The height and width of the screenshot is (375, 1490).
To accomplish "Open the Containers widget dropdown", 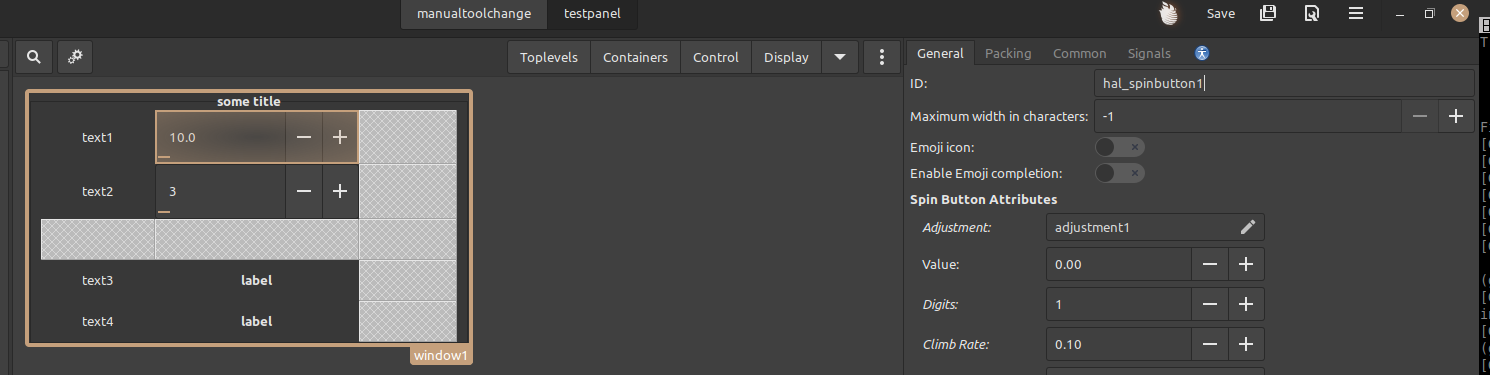I will pyautogui.click(x=635, y=57).
